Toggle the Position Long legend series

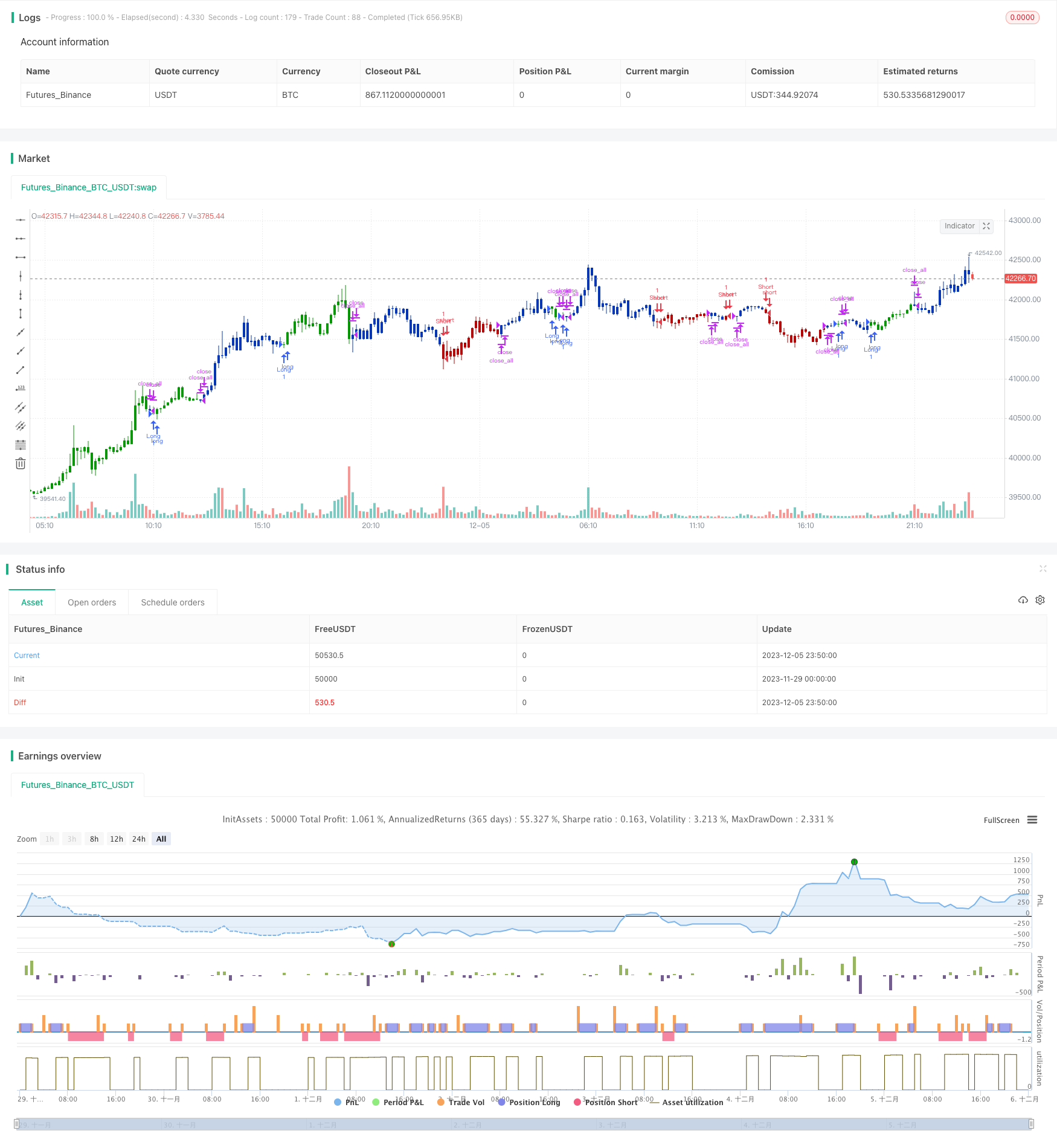[529, 1102]
